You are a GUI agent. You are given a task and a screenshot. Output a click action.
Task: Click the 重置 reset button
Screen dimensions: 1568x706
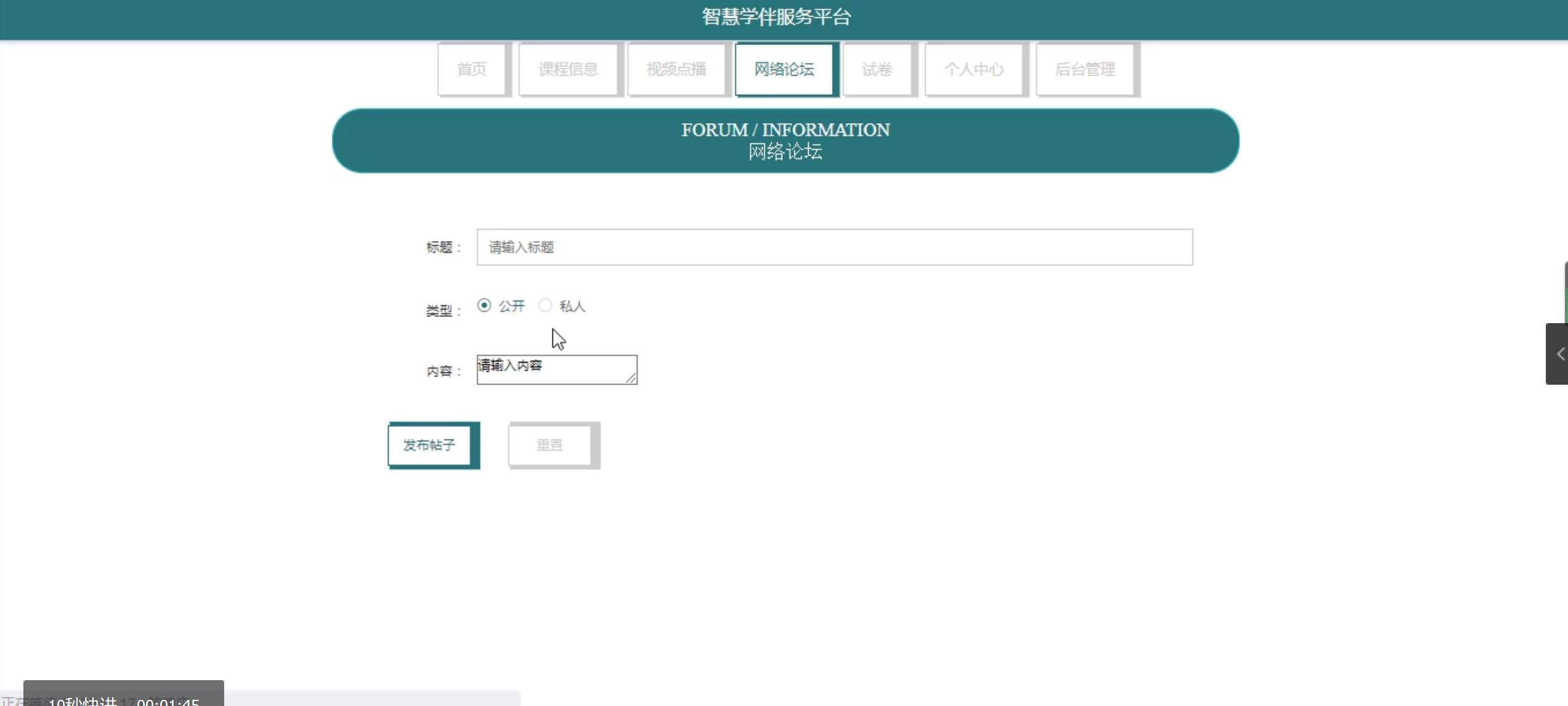[x=550, y=444]
